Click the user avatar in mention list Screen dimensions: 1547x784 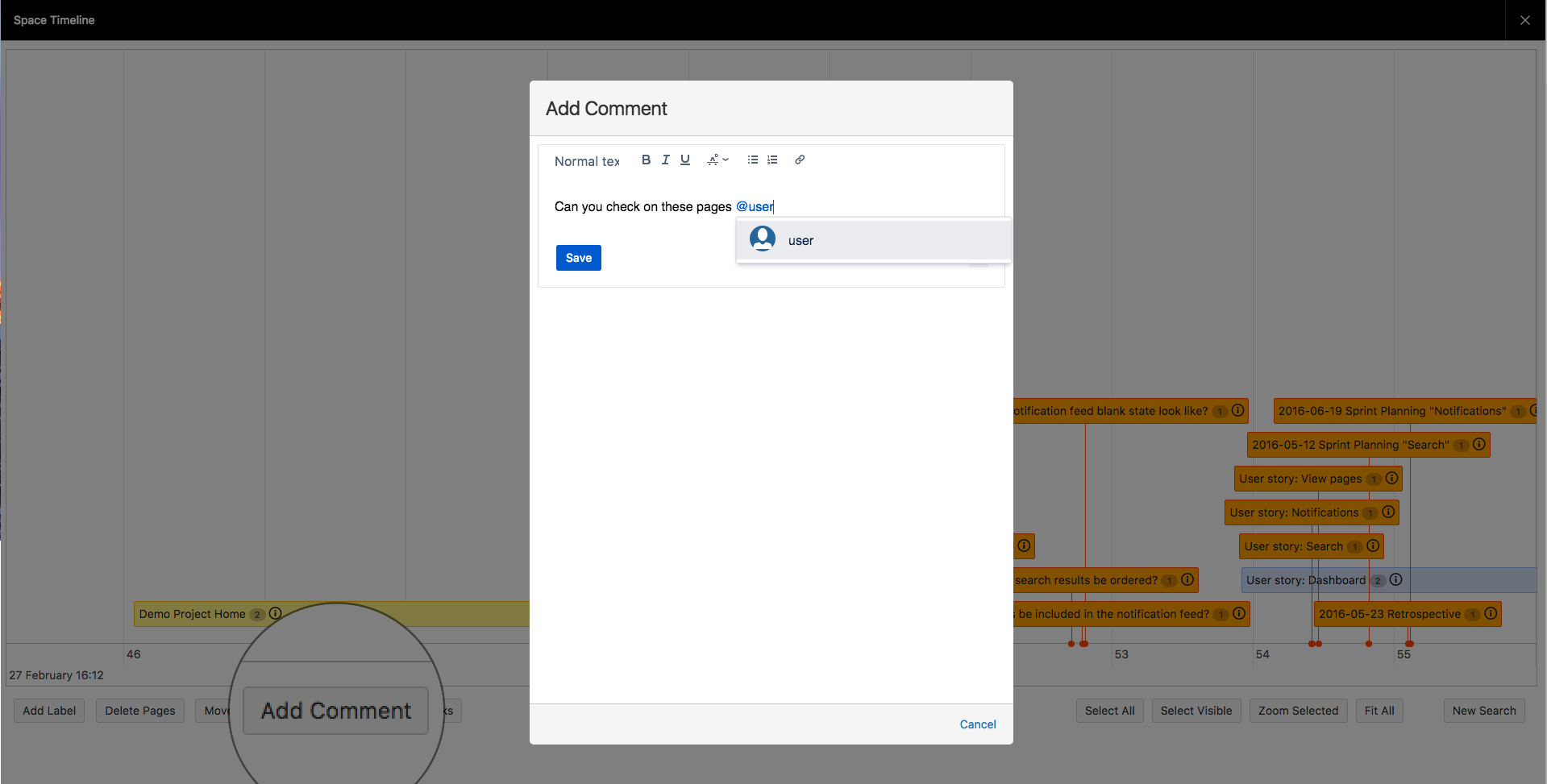tap(763, 239)
